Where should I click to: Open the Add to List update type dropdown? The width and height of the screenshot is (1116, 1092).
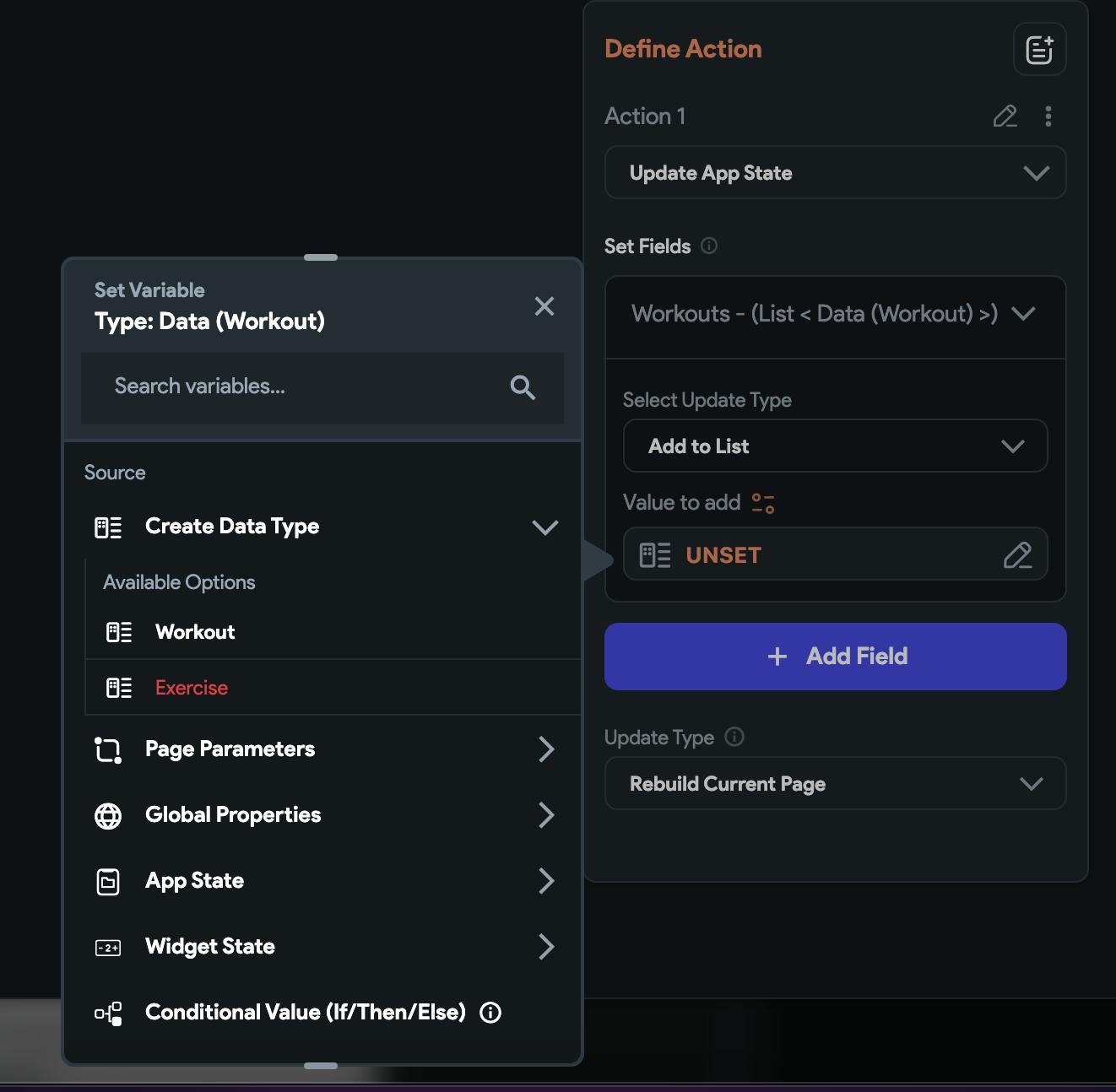click(835, 446)
